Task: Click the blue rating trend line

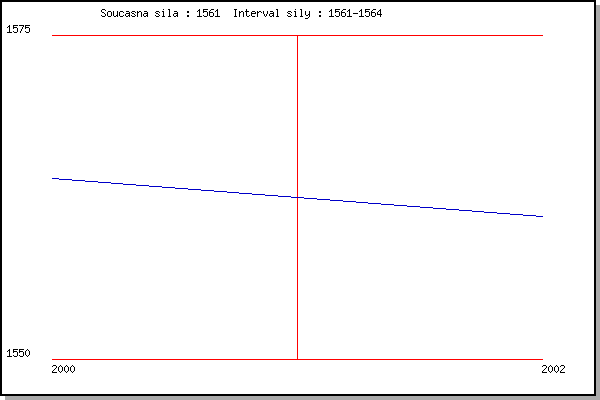Action: 297,198
